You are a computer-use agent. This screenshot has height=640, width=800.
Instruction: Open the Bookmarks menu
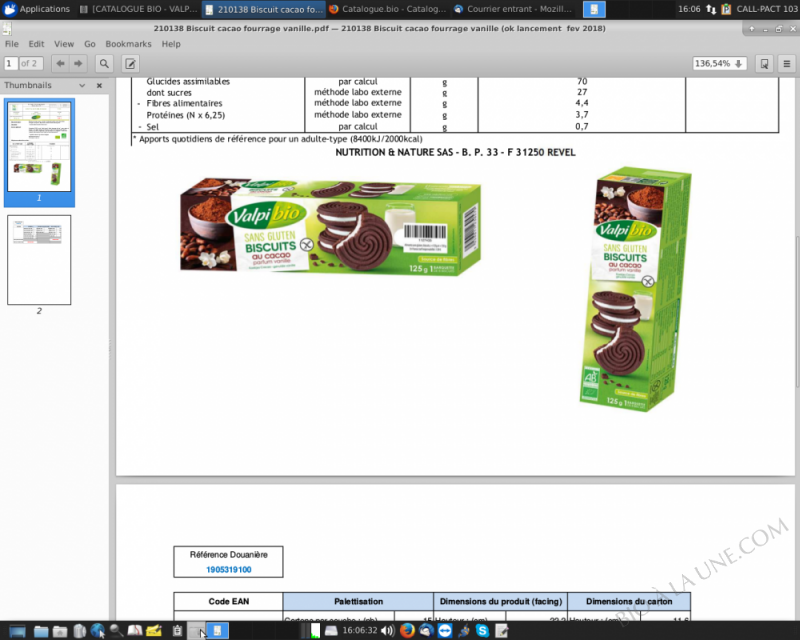coord(128,44)
